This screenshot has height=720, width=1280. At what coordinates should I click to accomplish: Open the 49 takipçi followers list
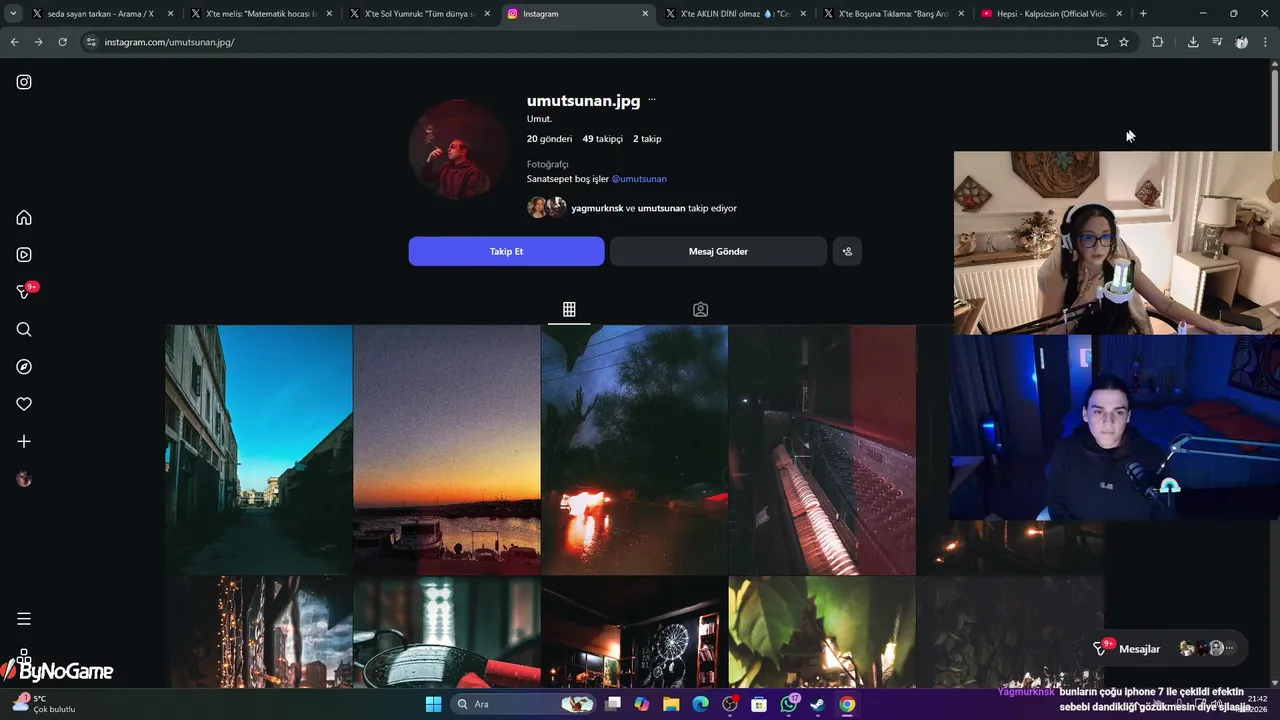tap(603, 139)
